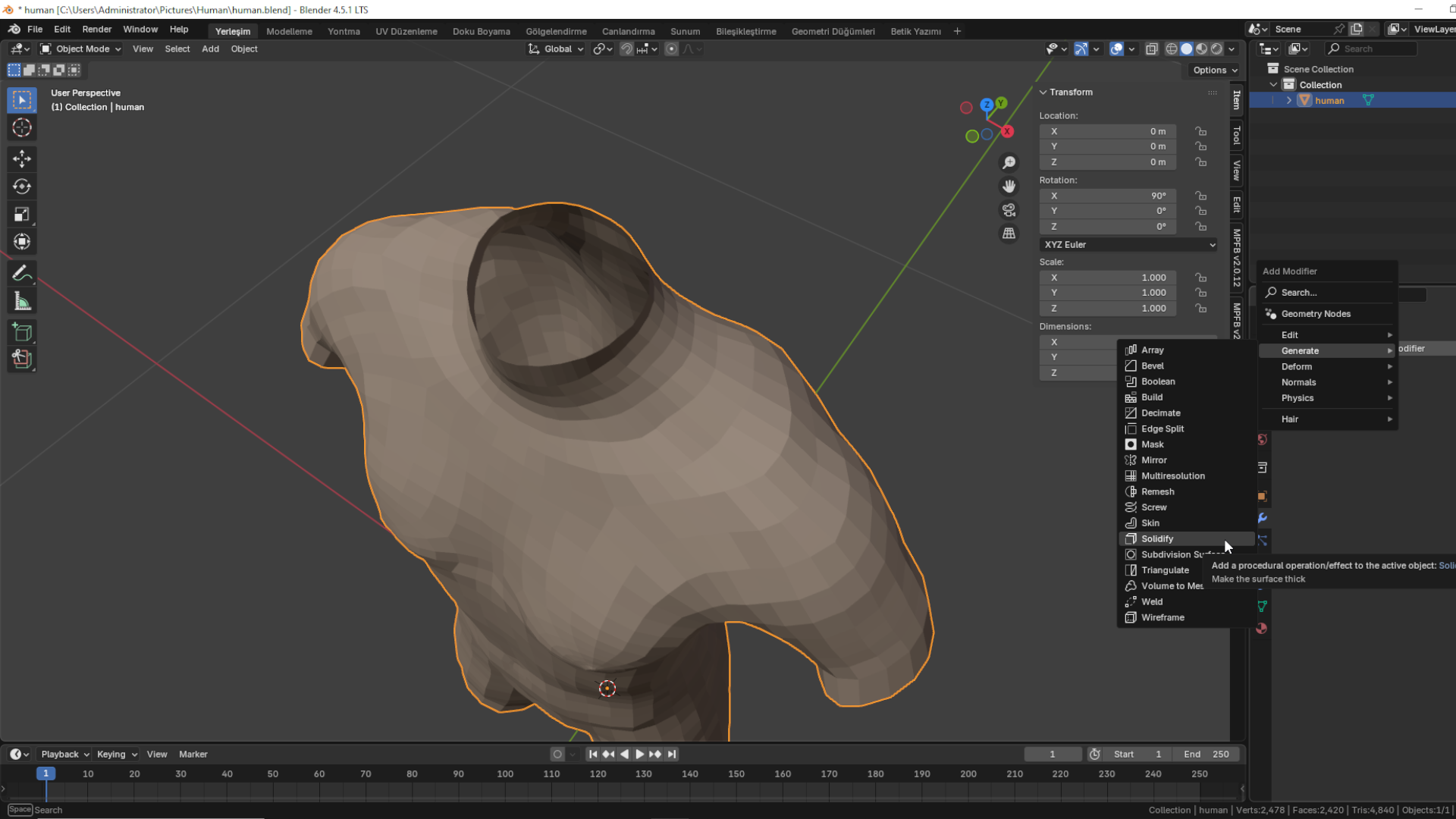This screenshot has width=1456, height=819.
Task: Open the Global transform orientation dropdown
Action: point(556,49)
